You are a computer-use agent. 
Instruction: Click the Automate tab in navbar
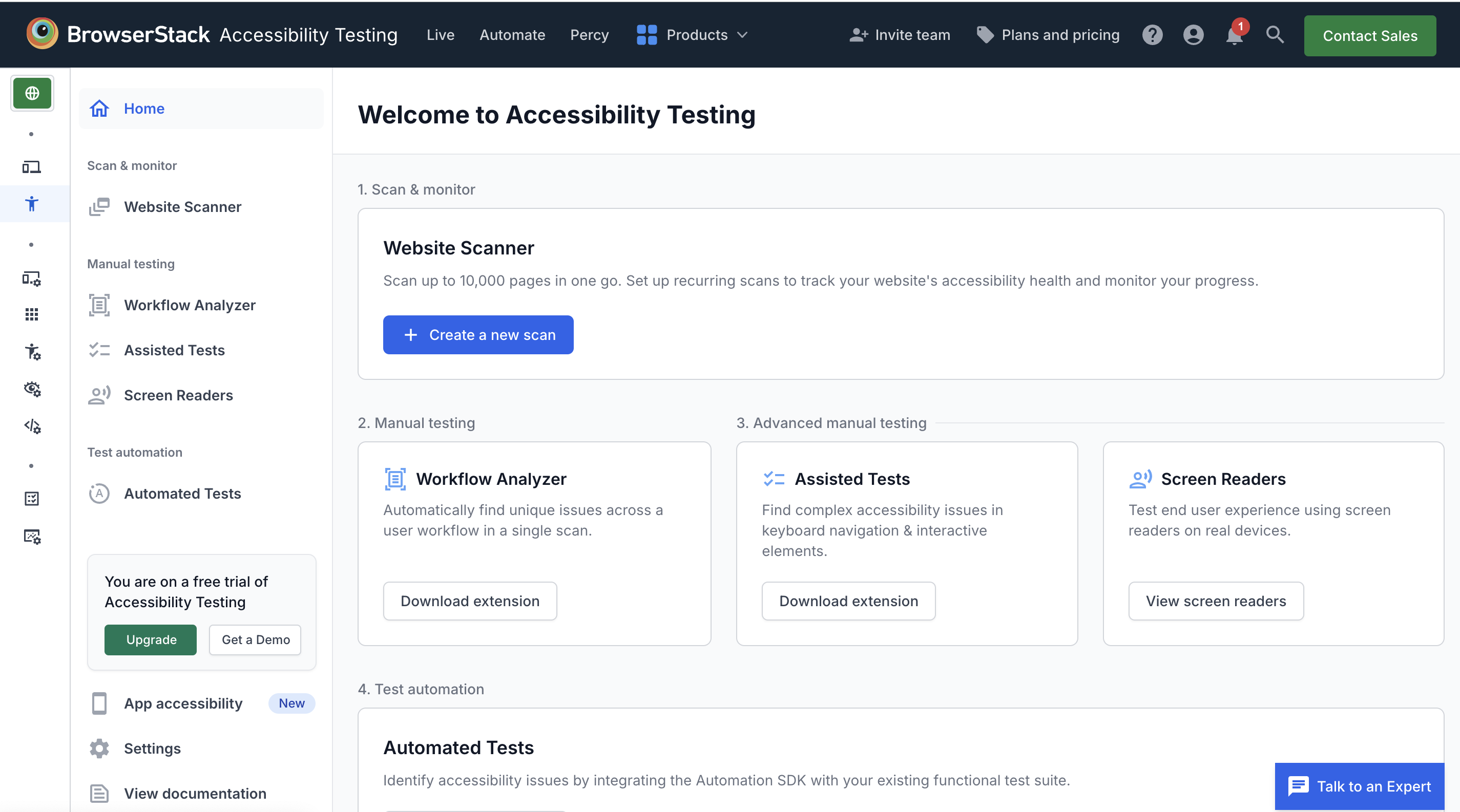pyautogui.click(x=512, y=34)
